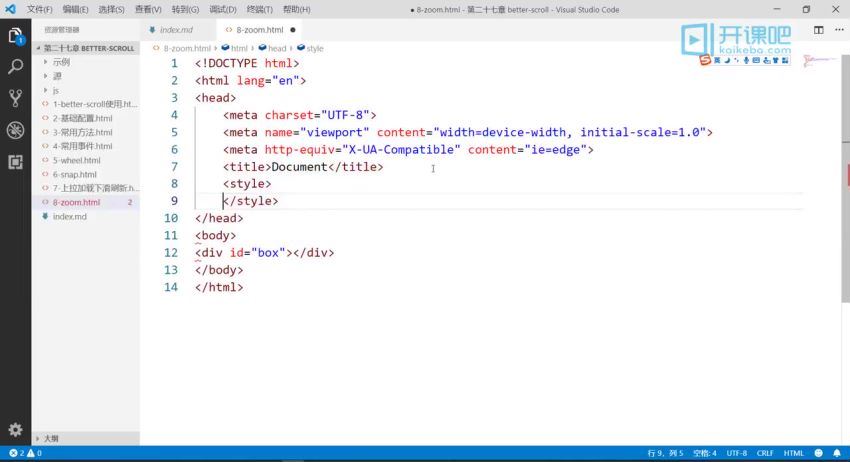Open index.md in the explorer

point(69,216)
